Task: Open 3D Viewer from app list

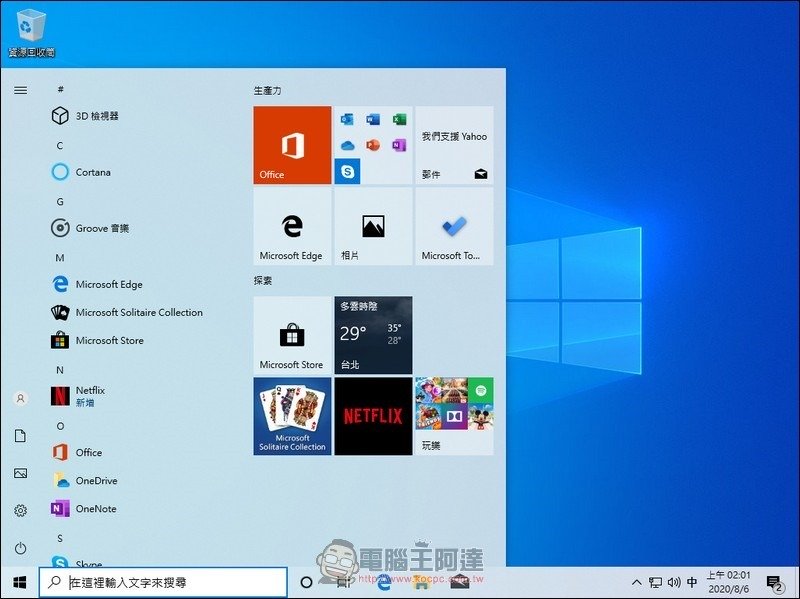Action: pyautogui.click(x=97, y=116)
